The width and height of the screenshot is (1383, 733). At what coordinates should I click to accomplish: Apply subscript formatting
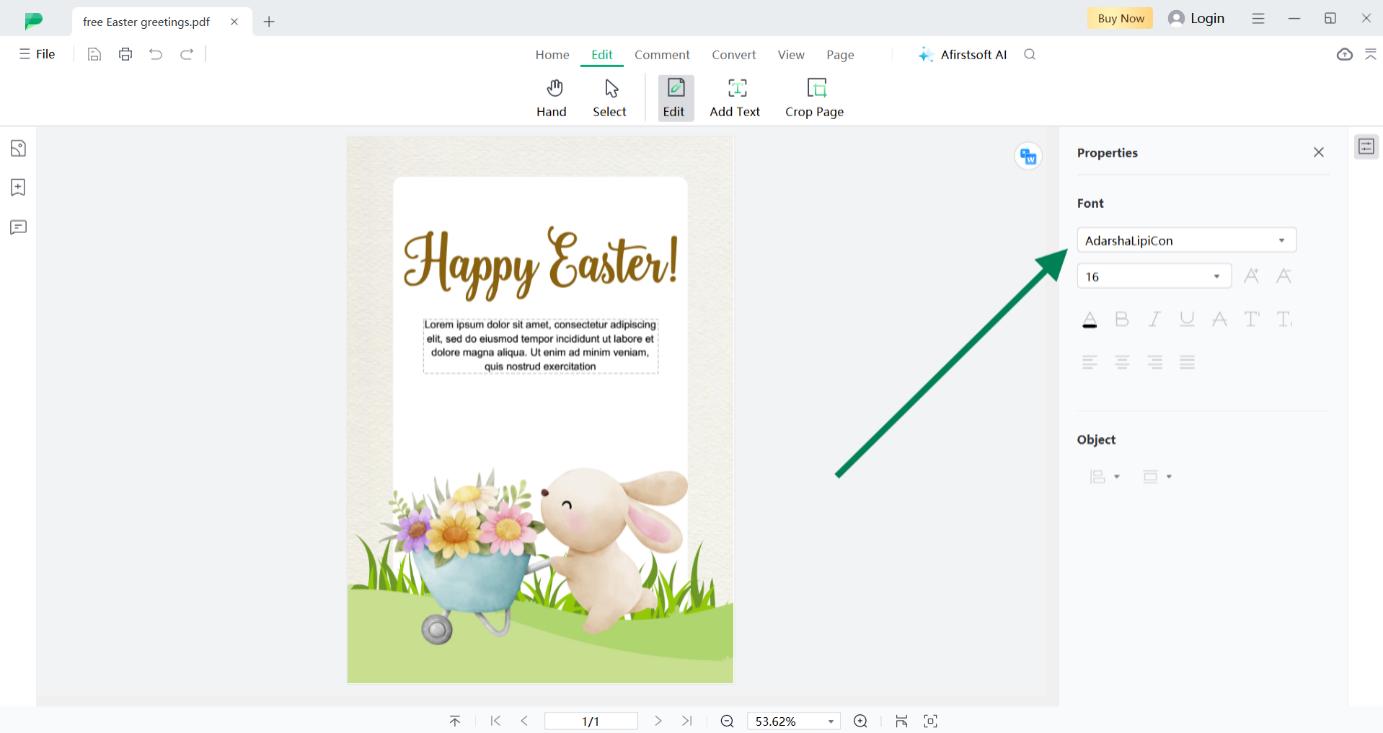pyautogui.click(x=1284, y=319)
